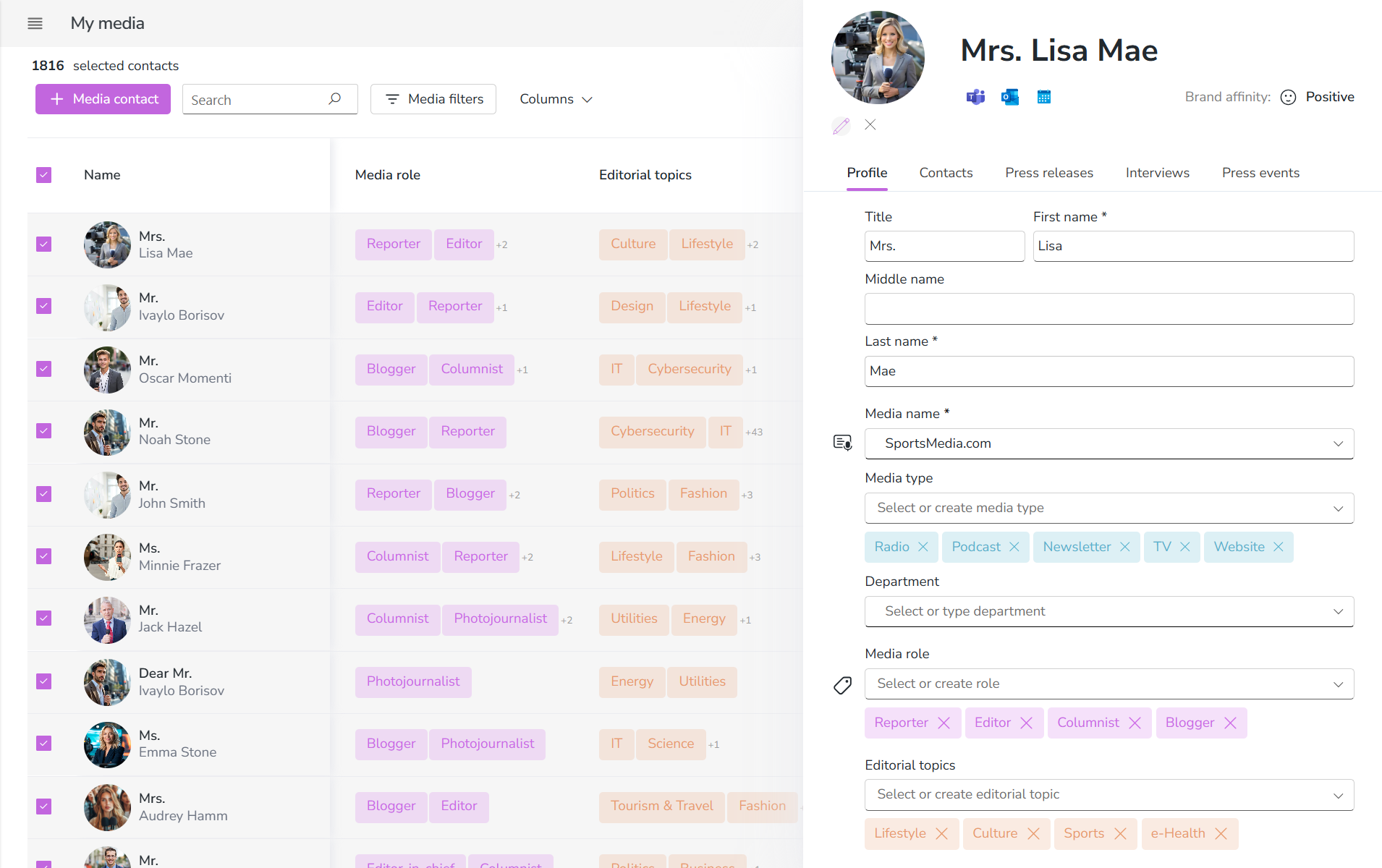This screenshot has height=868, width=1382.
Task: Open the hamburger navigation menu
Action: pos(35,23)
